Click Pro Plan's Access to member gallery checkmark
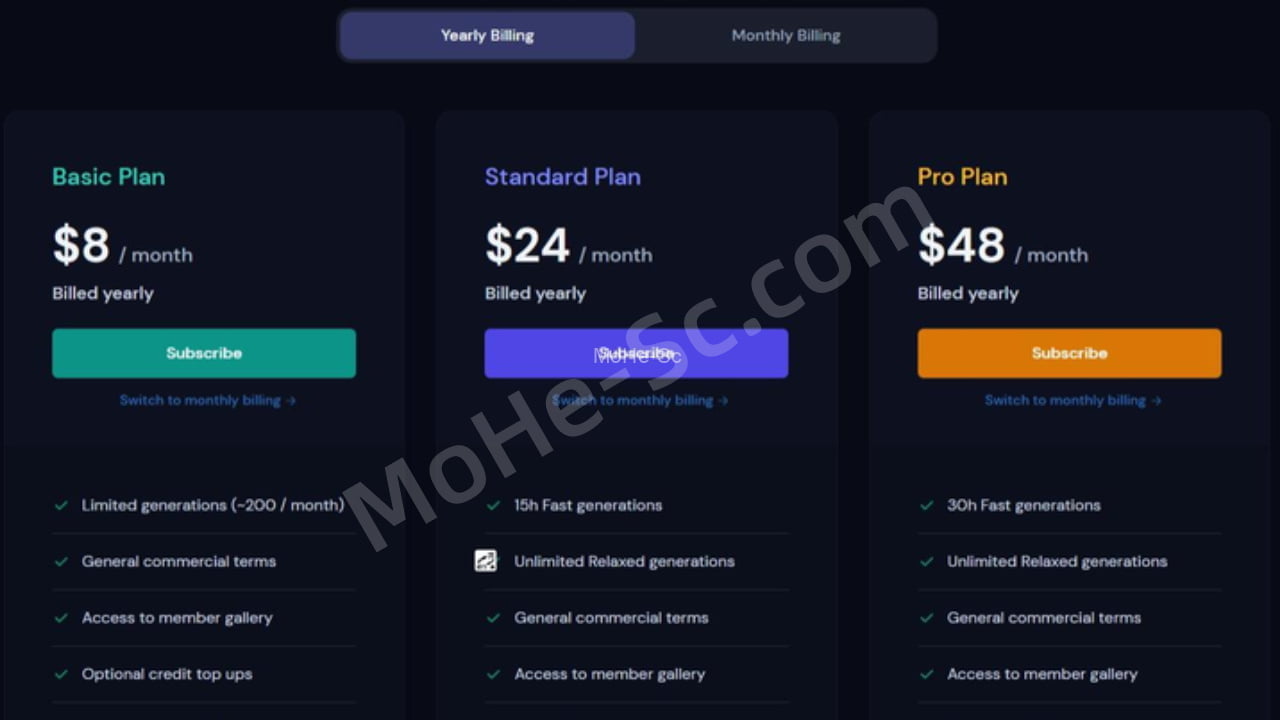Image resolution: width=1280 pixels, height=720 pixels. click(926, 674)
